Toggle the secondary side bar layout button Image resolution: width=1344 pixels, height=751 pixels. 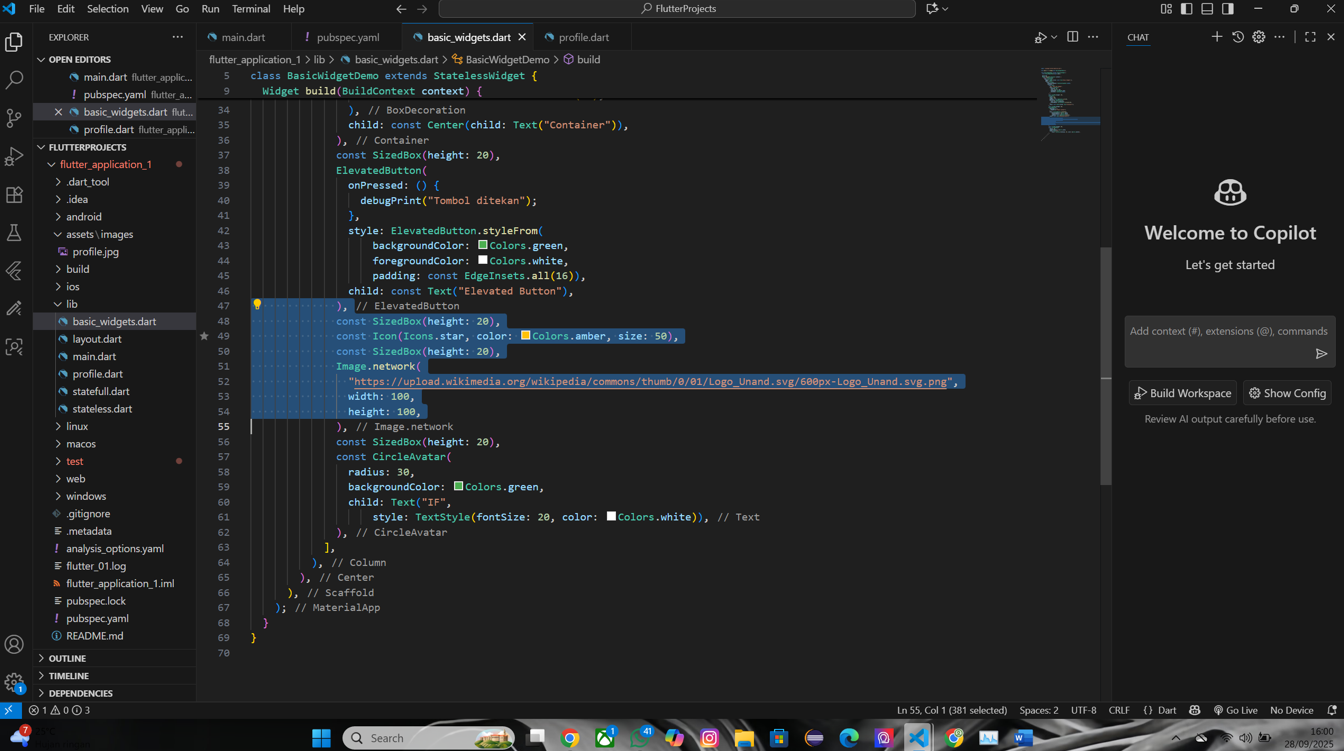click(1228, 9)
